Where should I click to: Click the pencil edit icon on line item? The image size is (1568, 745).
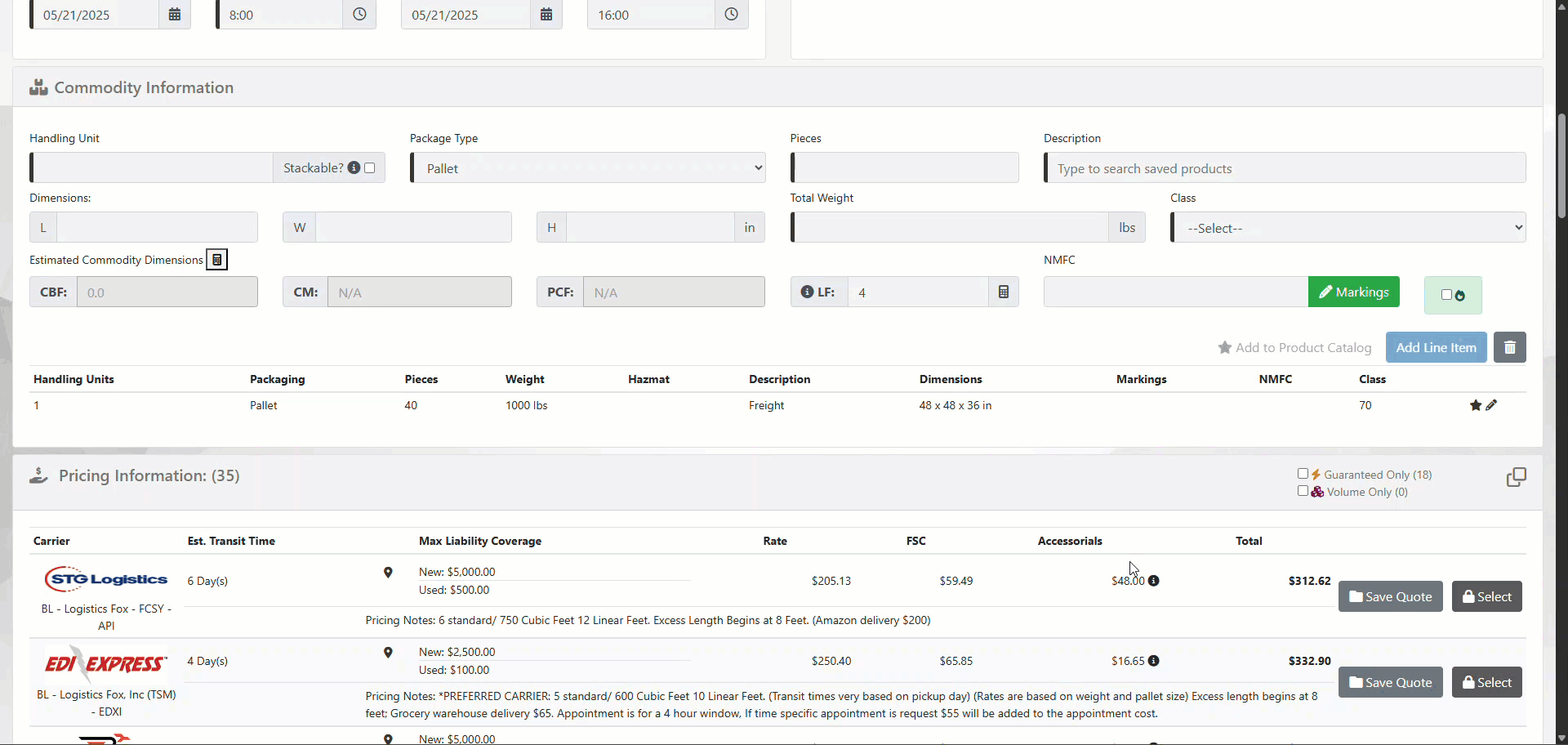click(x=1491, y=405)
